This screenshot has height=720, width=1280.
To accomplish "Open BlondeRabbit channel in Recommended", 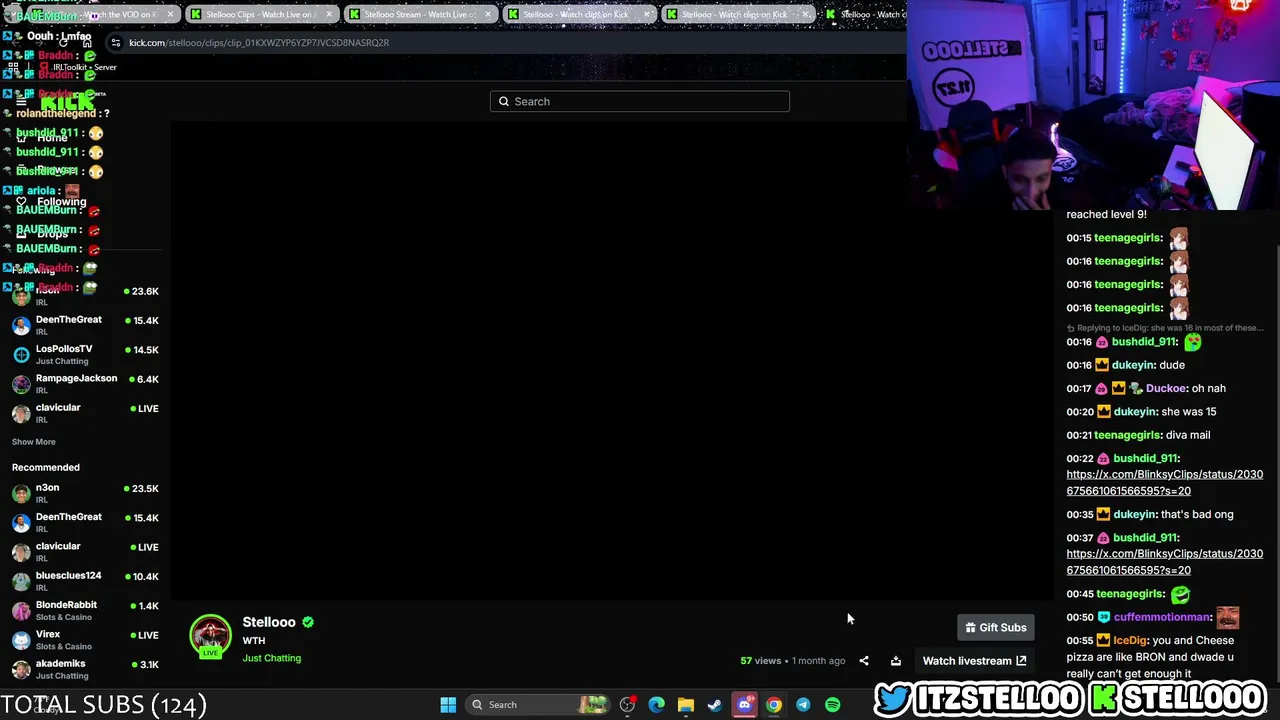I will [85, 610].
